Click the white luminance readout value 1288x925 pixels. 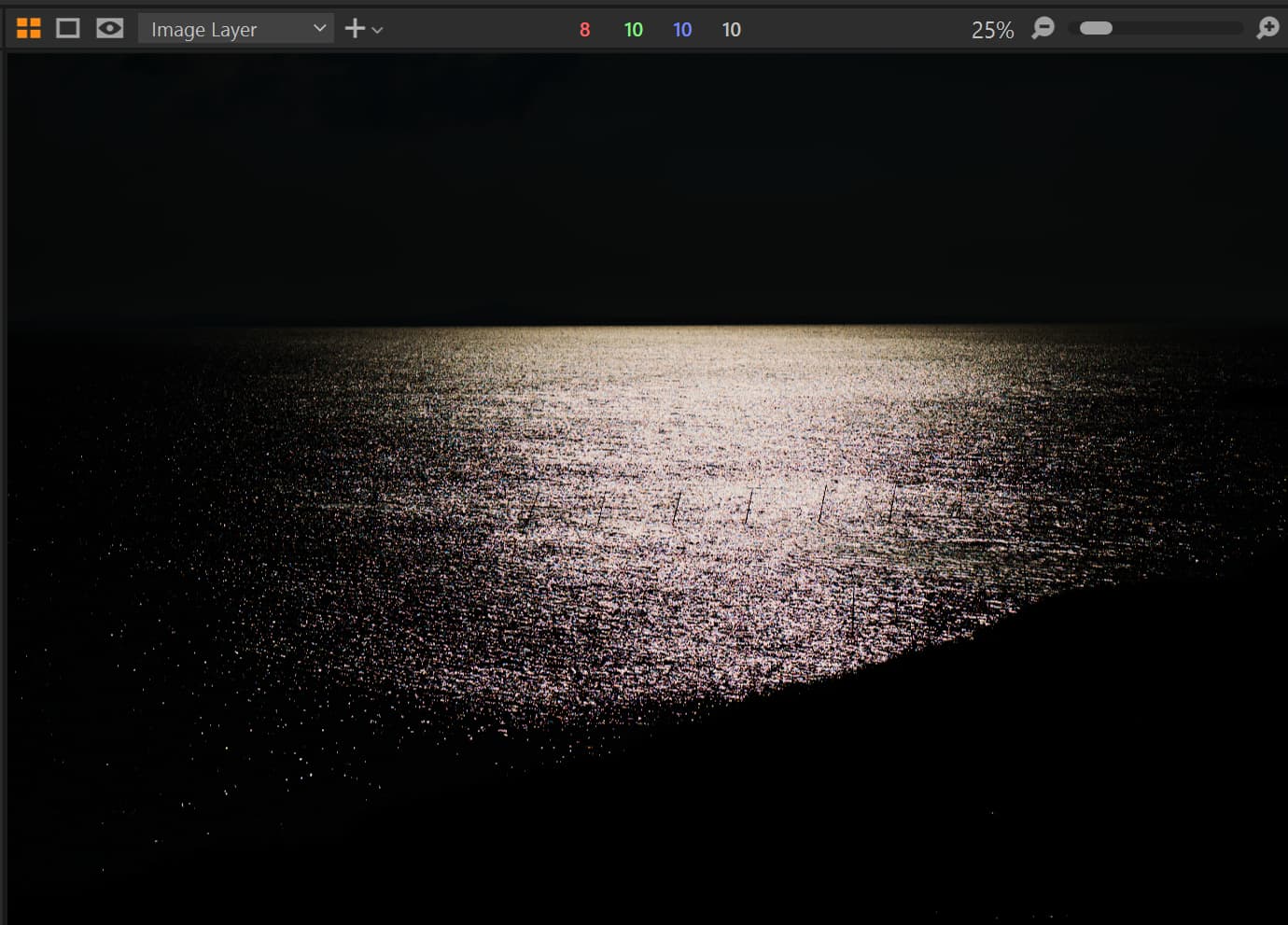(731, 30)
